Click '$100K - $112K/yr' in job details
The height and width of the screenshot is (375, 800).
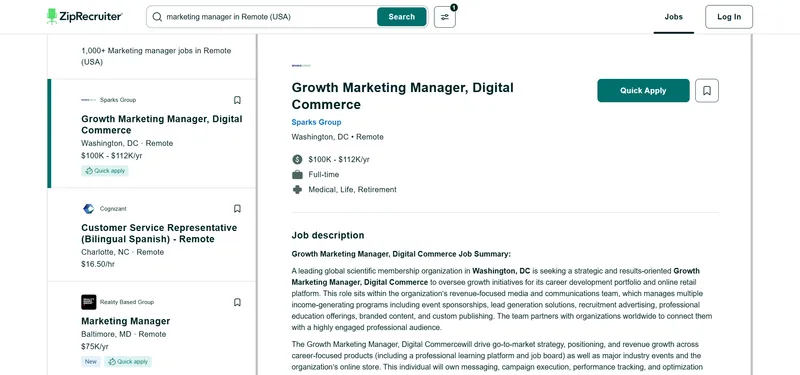pos(339,159)
